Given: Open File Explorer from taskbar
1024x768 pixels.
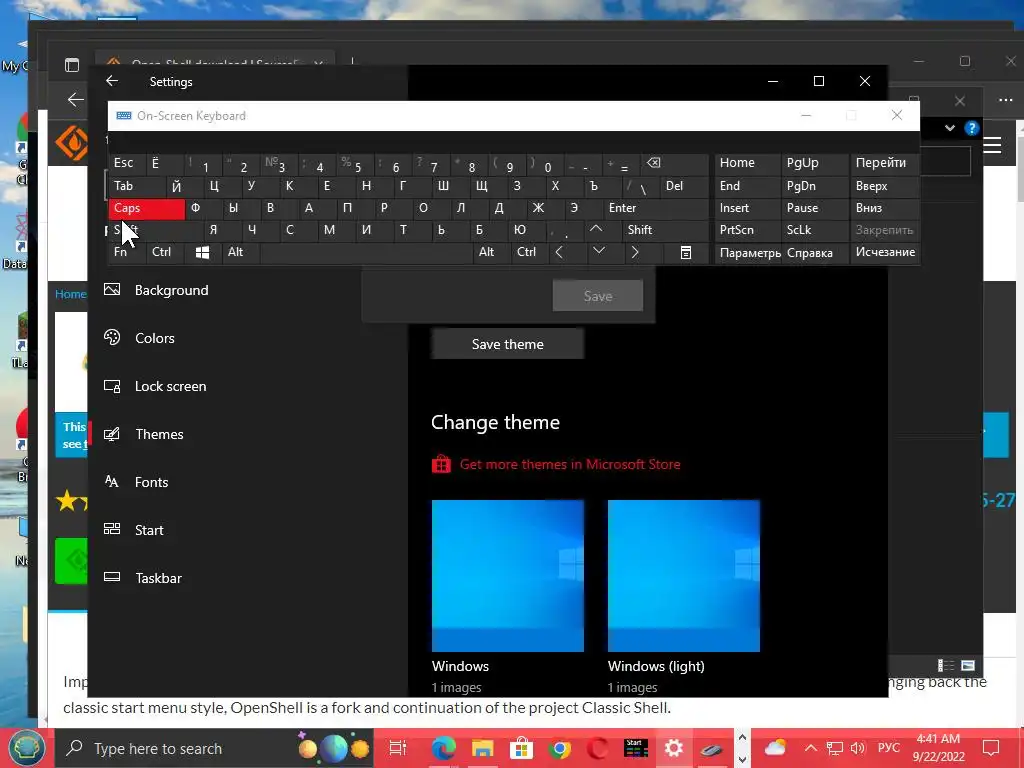Looking at the screenshot, I should pos(483,748).
